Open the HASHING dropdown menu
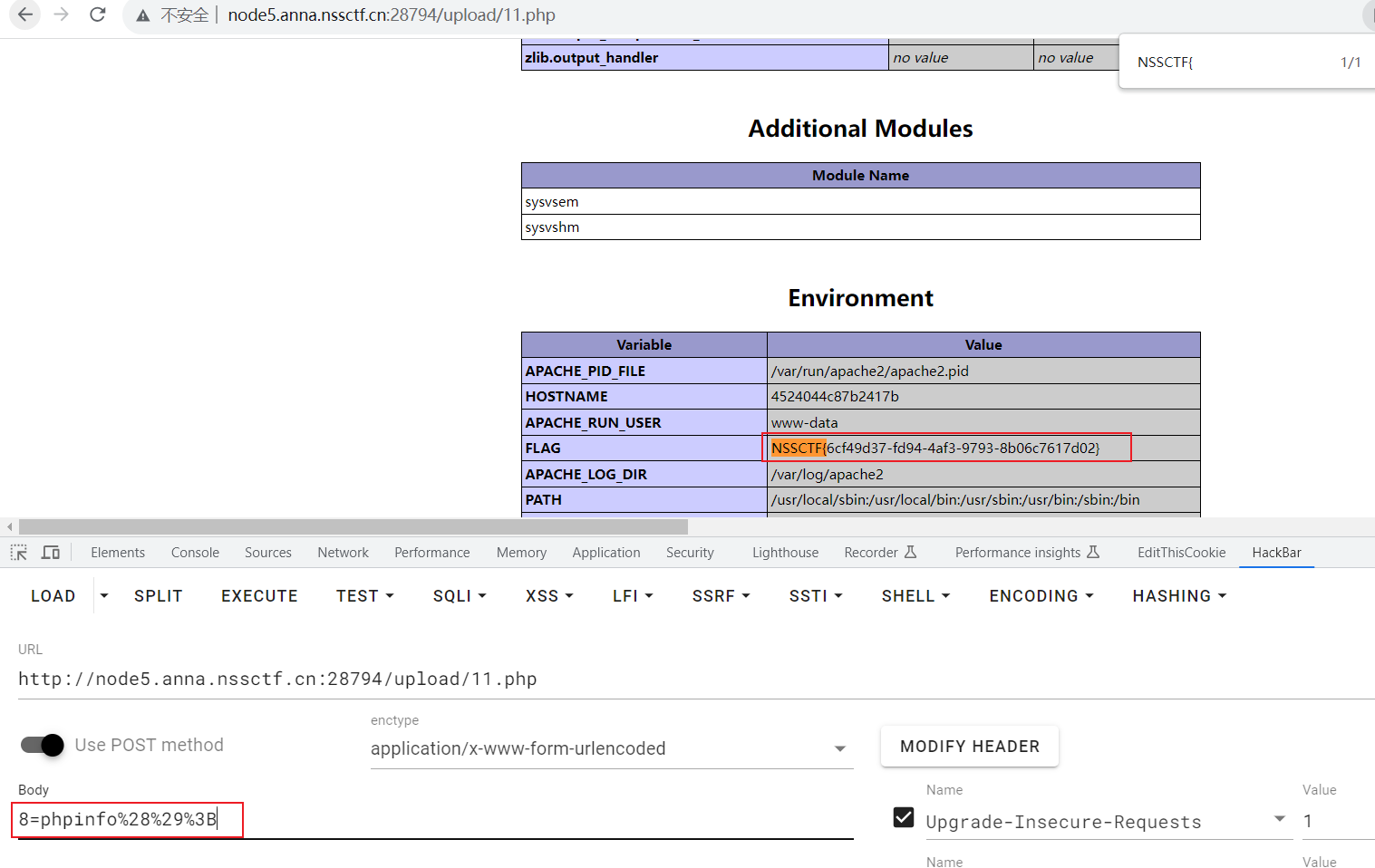The width and height of the screenshot is (1375, 868). click(1179, 596)
